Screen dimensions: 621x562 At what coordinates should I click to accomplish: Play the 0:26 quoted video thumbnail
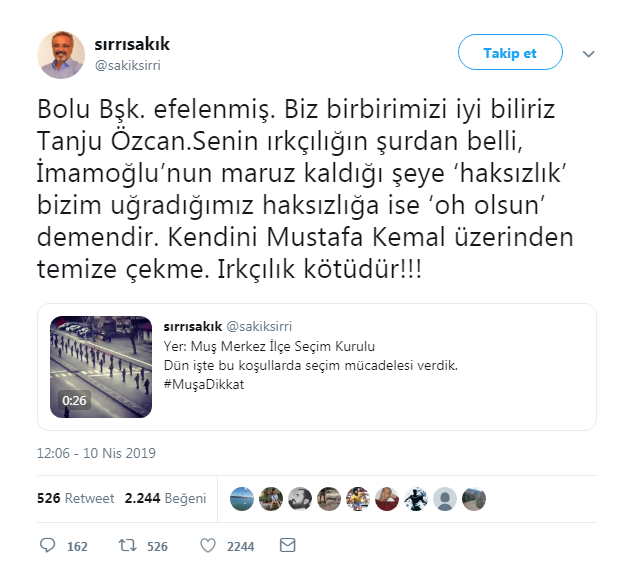pyautogui.click(x=101, y=367)
